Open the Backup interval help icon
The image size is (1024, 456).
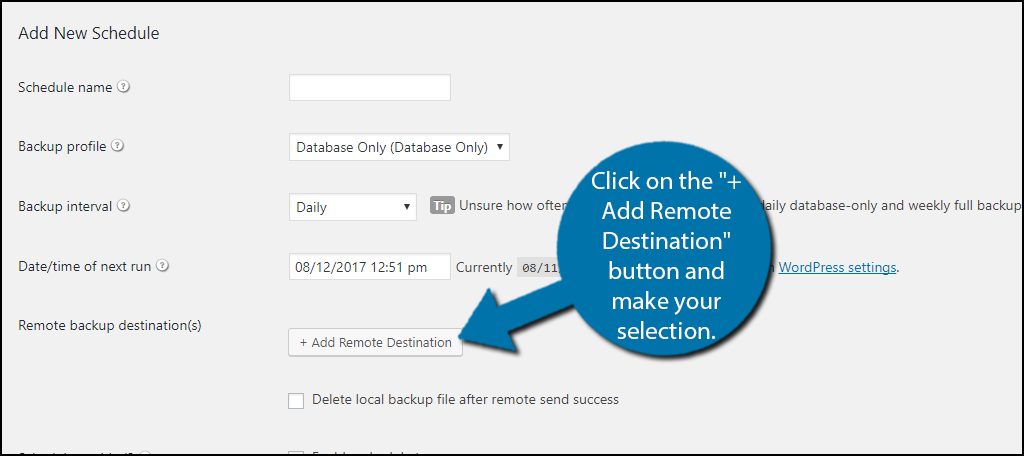tap(123, 206)
